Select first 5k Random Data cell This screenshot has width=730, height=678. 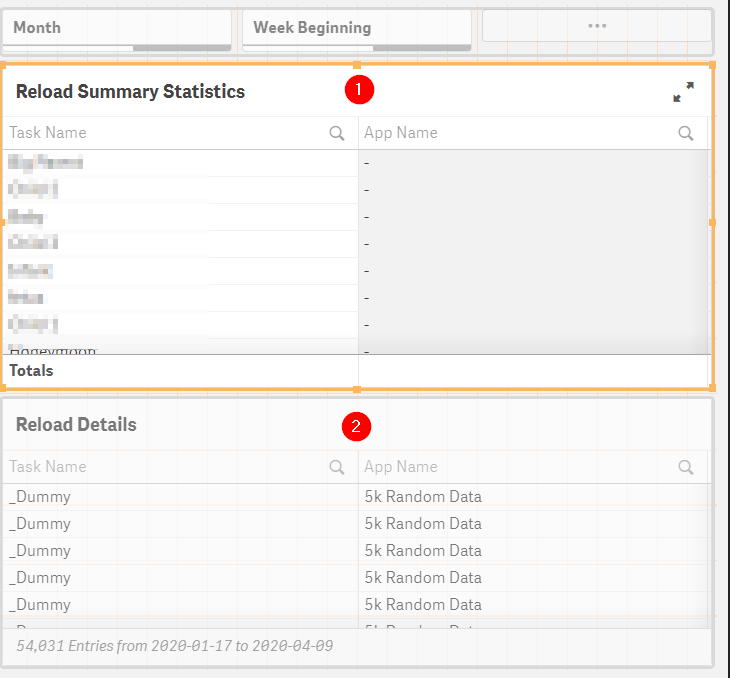(423, 497)
